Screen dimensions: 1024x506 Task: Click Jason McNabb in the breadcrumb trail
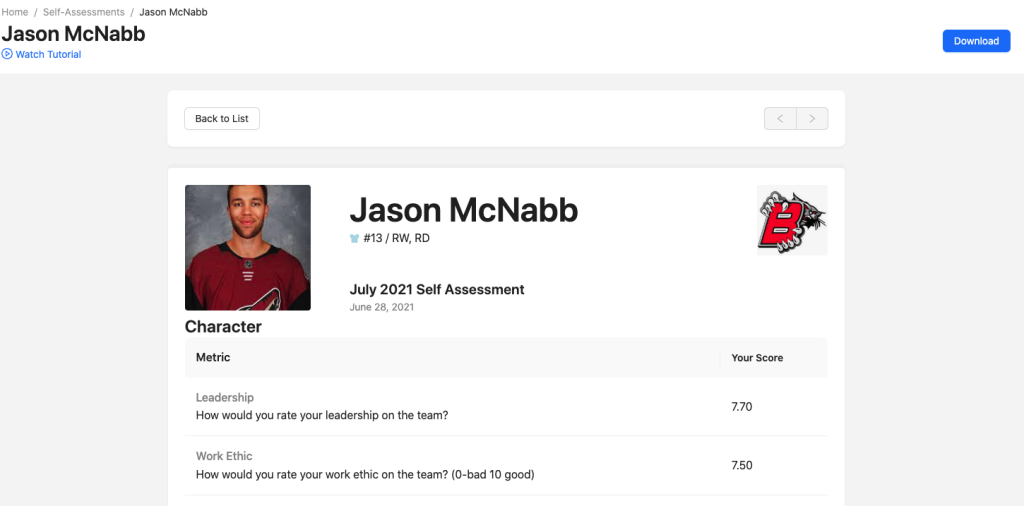pyautogui.click(x=174, y=12)
